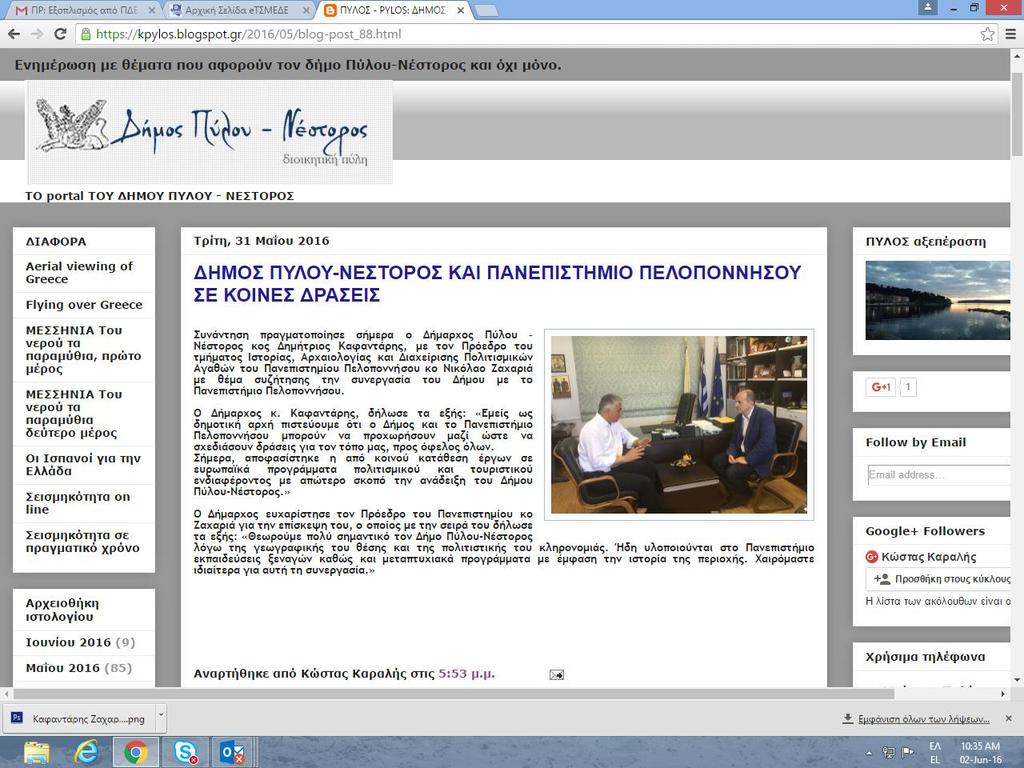This screenshot has height=768, width=1024.
Task: Click the G+1 button
Action: (880, 387)
